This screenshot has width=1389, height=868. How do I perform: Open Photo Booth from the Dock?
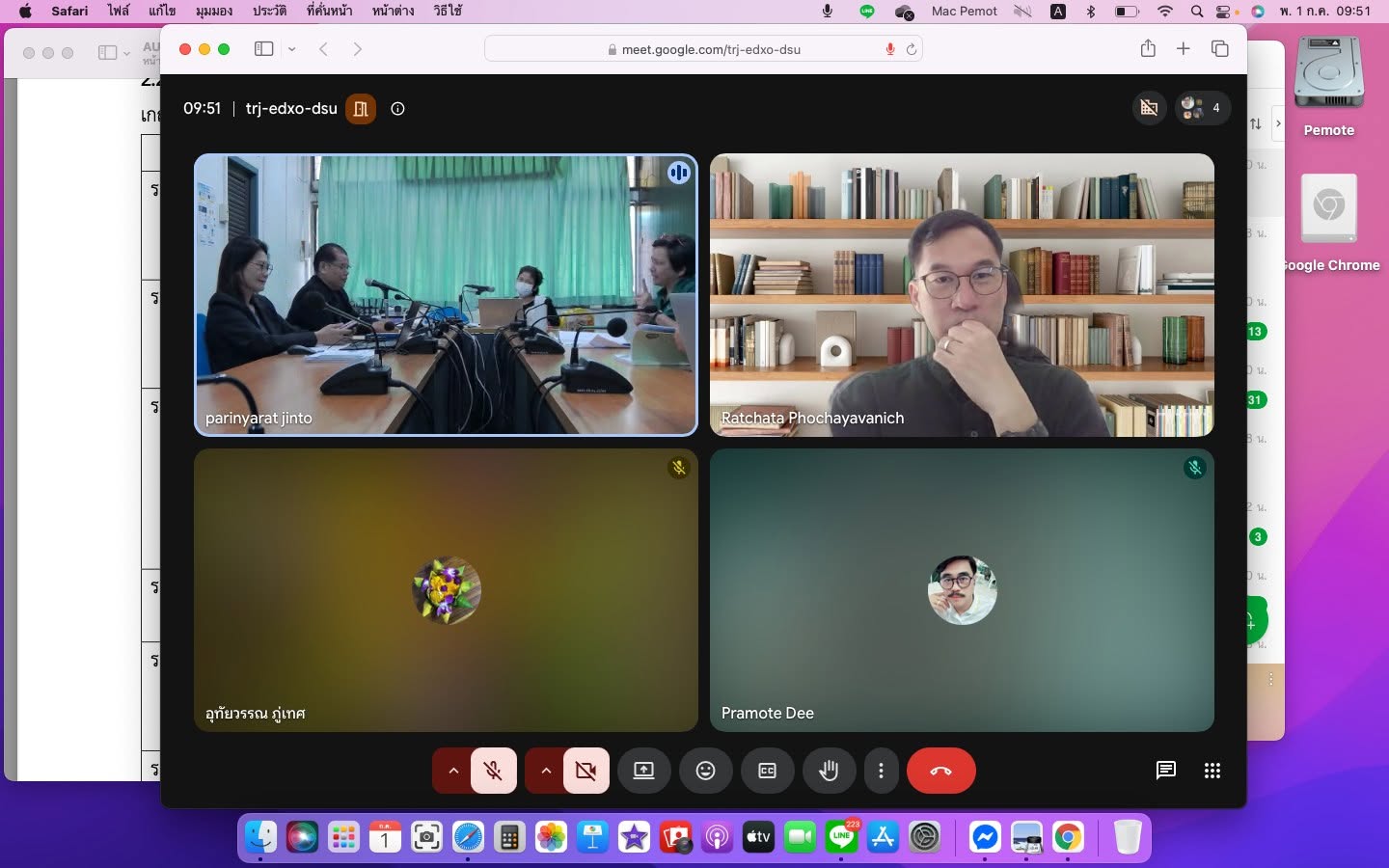point(675,836)
